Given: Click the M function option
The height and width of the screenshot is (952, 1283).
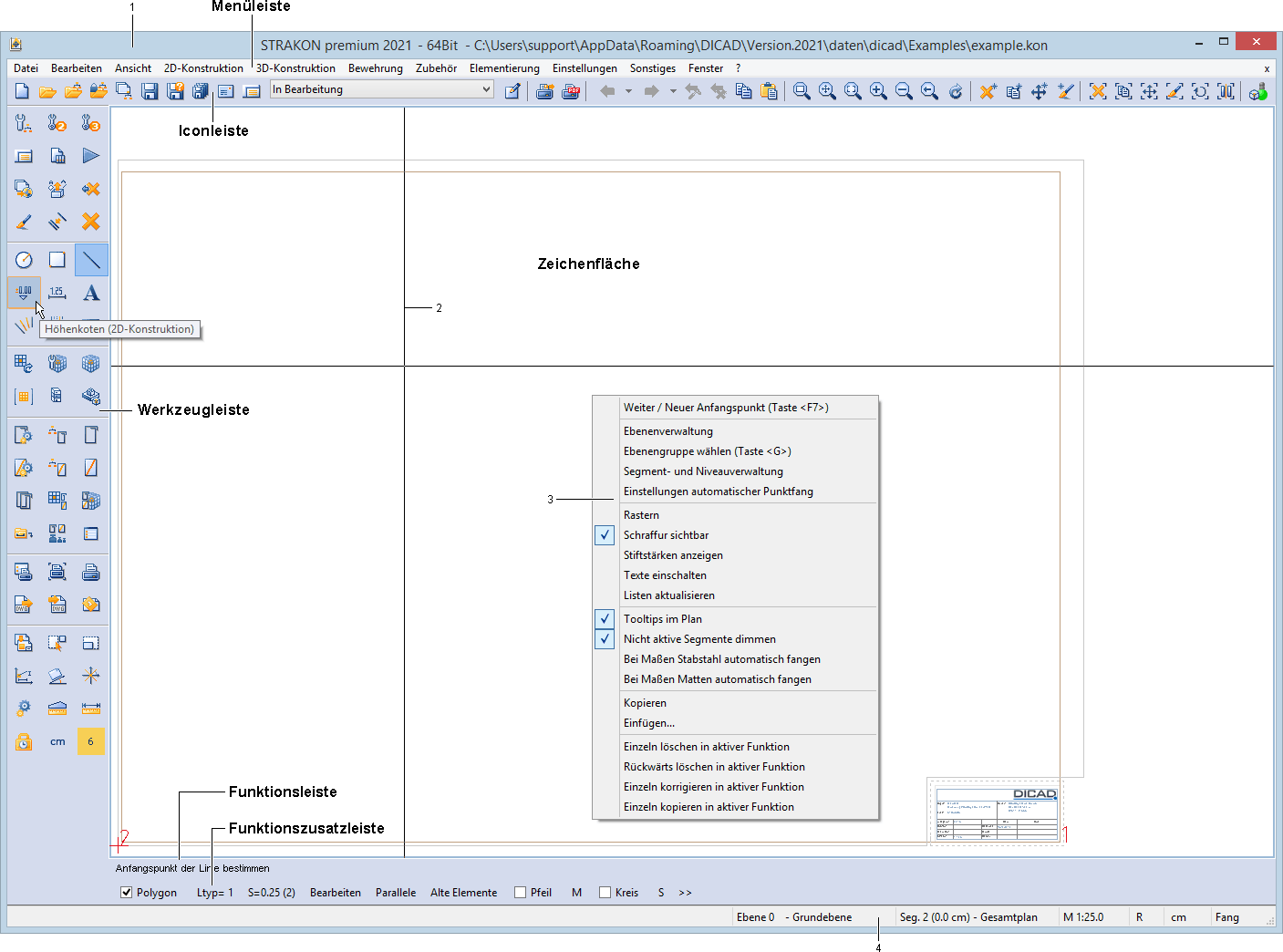Looking at the screenshot, I should point(576,893).
